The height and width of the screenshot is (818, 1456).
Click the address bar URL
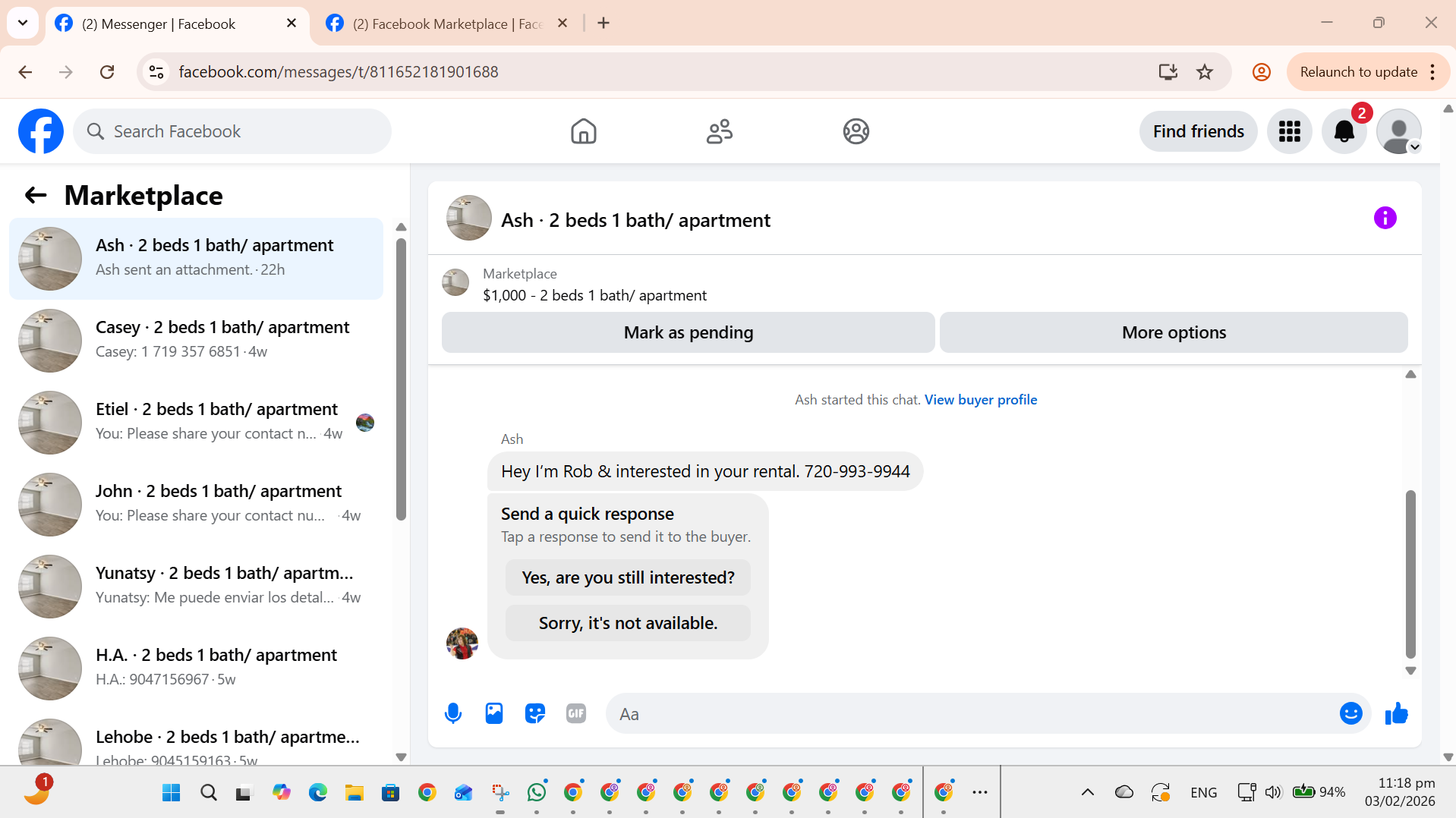point(339,72)
